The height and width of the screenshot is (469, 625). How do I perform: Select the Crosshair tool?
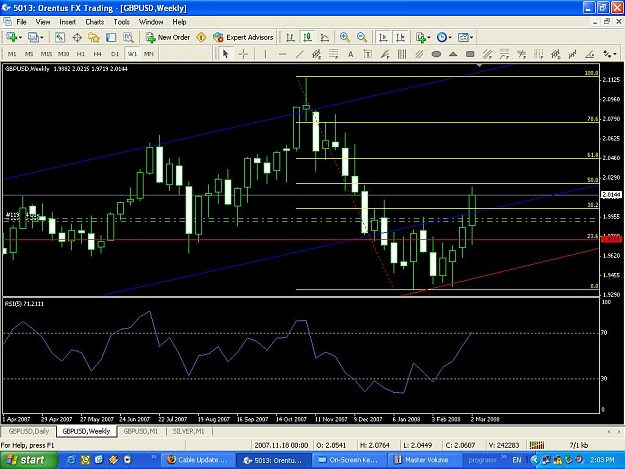pos(243,54)
